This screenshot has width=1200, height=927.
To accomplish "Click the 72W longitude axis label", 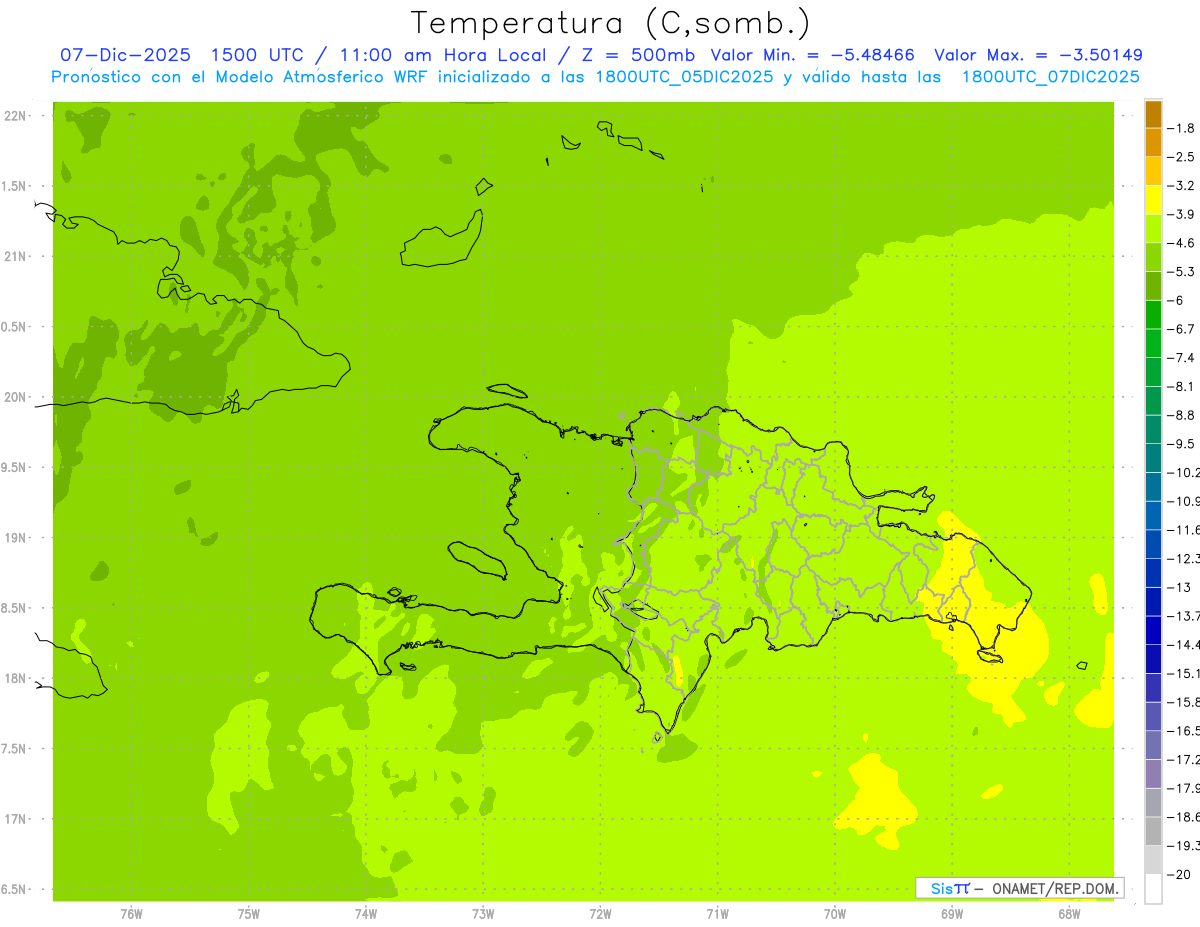I will 600,913.
